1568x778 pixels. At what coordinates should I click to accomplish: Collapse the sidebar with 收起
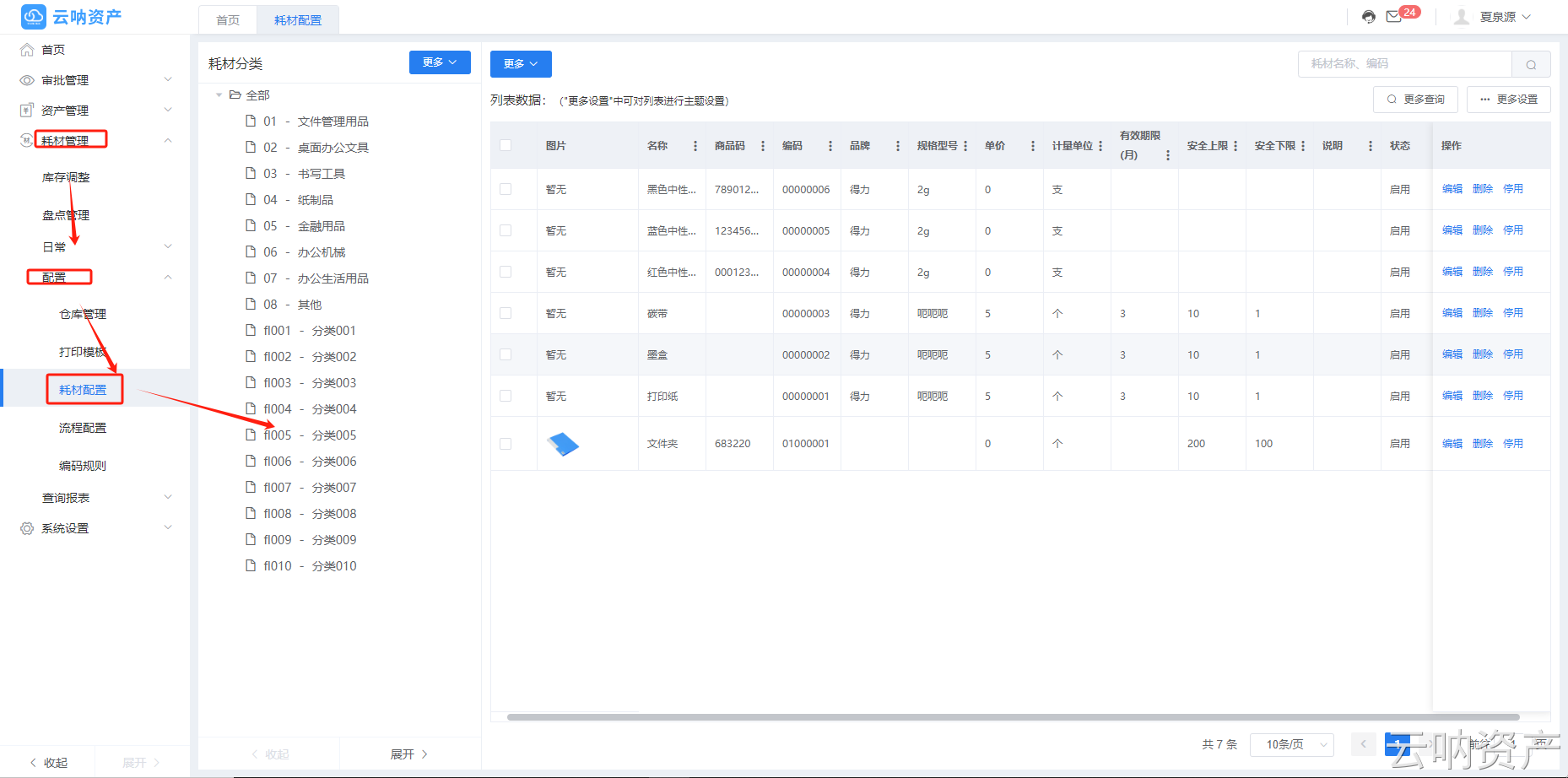click(x=49, y=763)
